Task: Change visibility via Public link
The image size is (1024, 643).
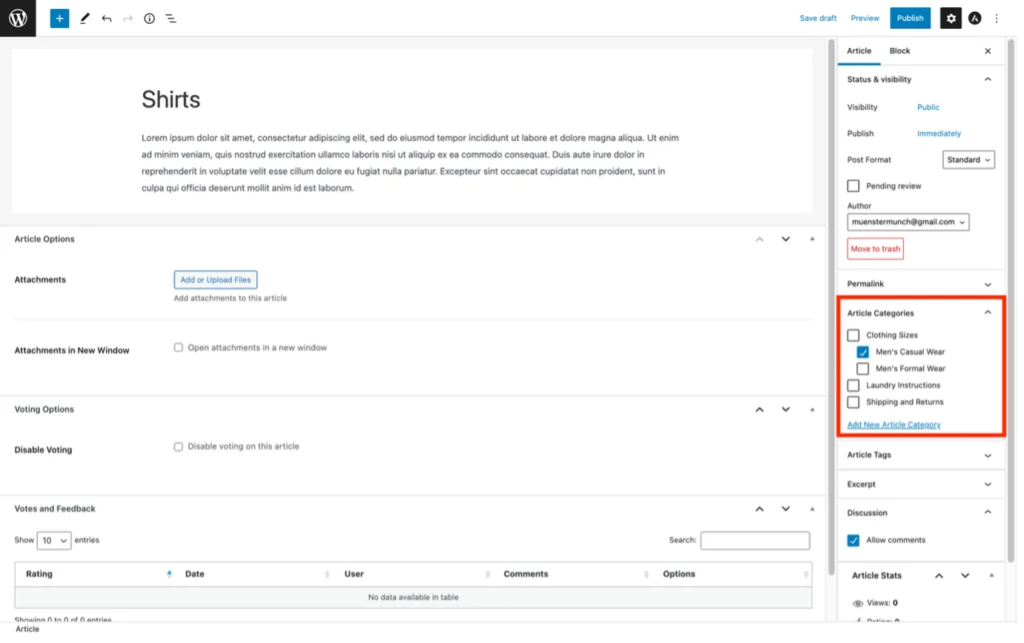Action: pos(928,107)
